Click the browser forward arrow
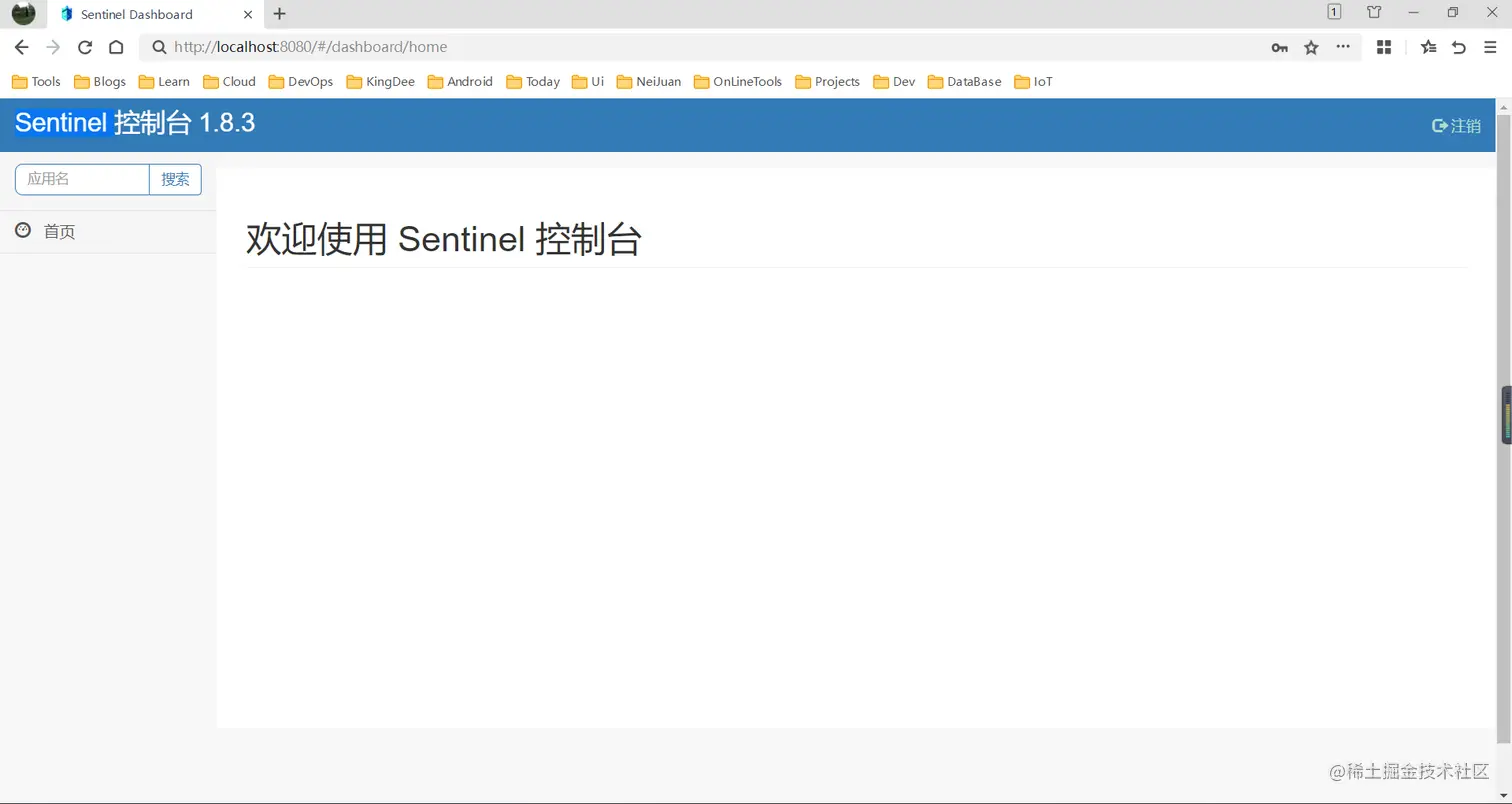1512x804 pixels. tap(53, 47)
